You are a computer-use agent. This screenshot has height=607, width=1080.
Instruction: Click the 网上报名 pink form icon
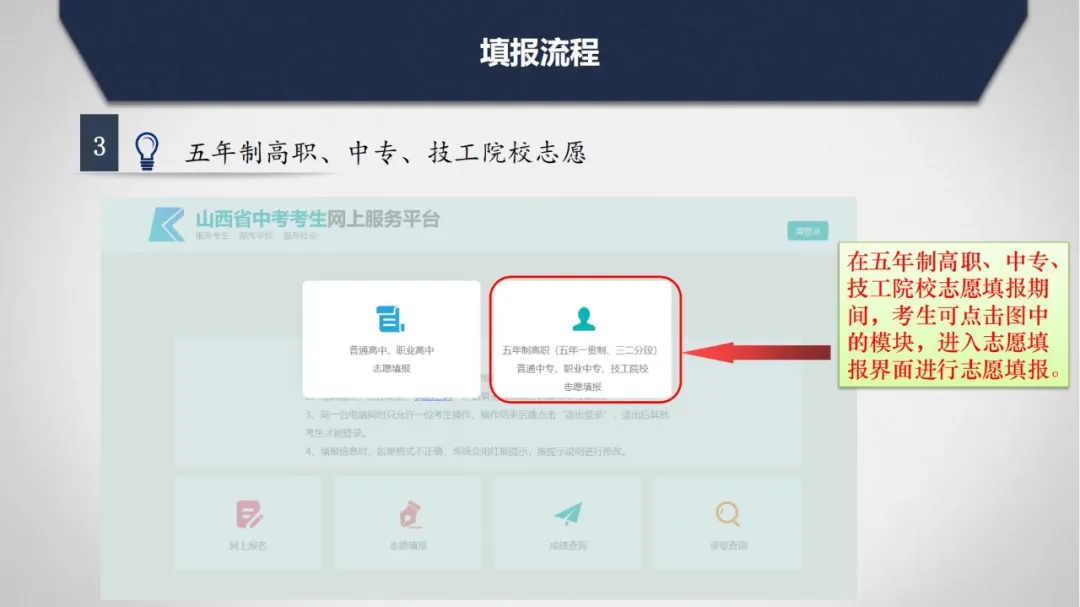(x=248, y=514)
